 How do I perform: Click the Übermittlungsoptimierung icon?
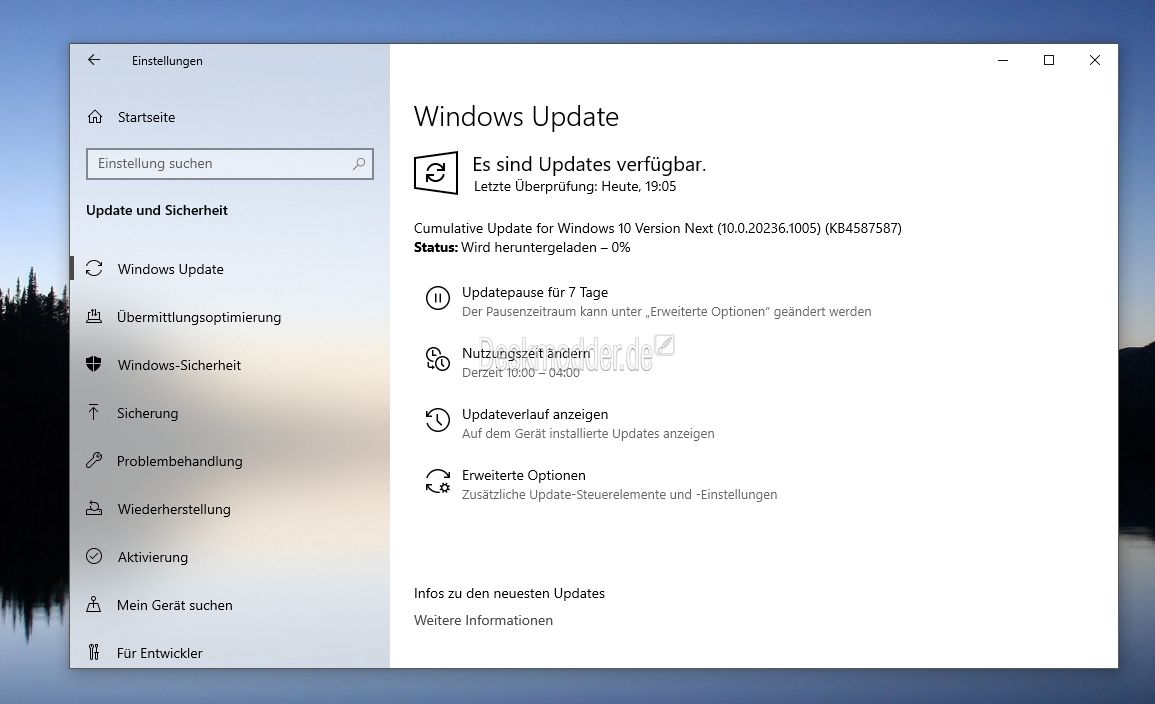94,317
